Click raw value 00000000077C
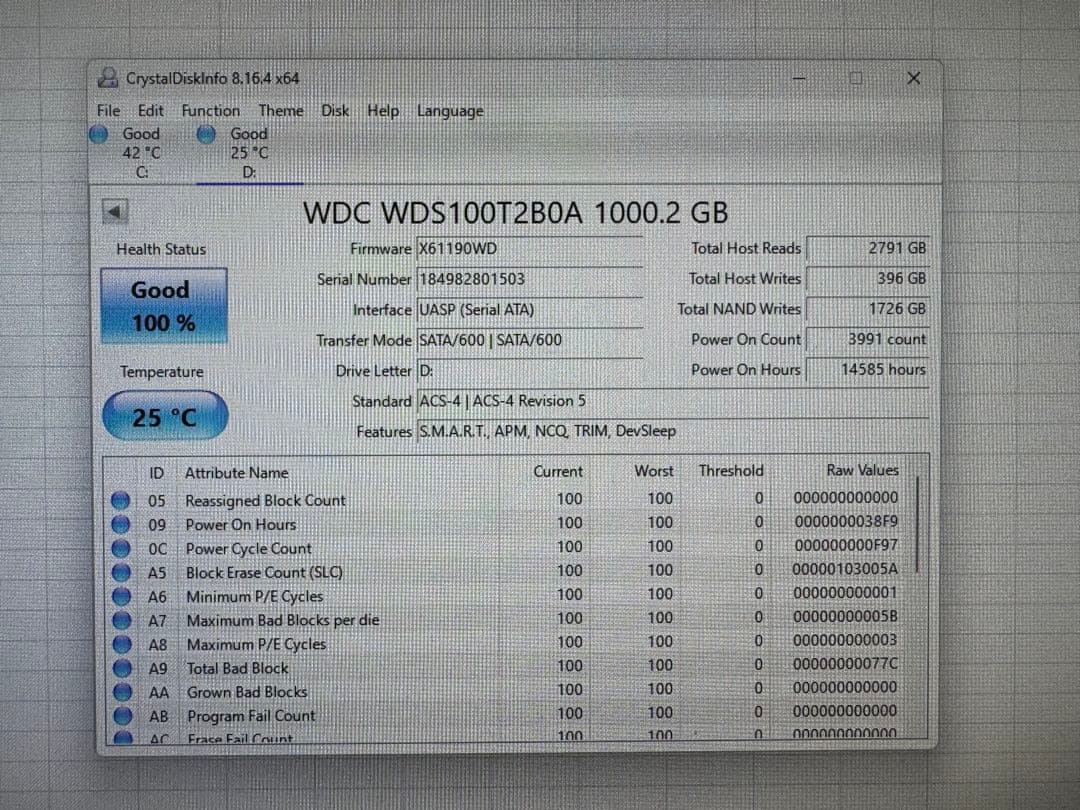 845,664
